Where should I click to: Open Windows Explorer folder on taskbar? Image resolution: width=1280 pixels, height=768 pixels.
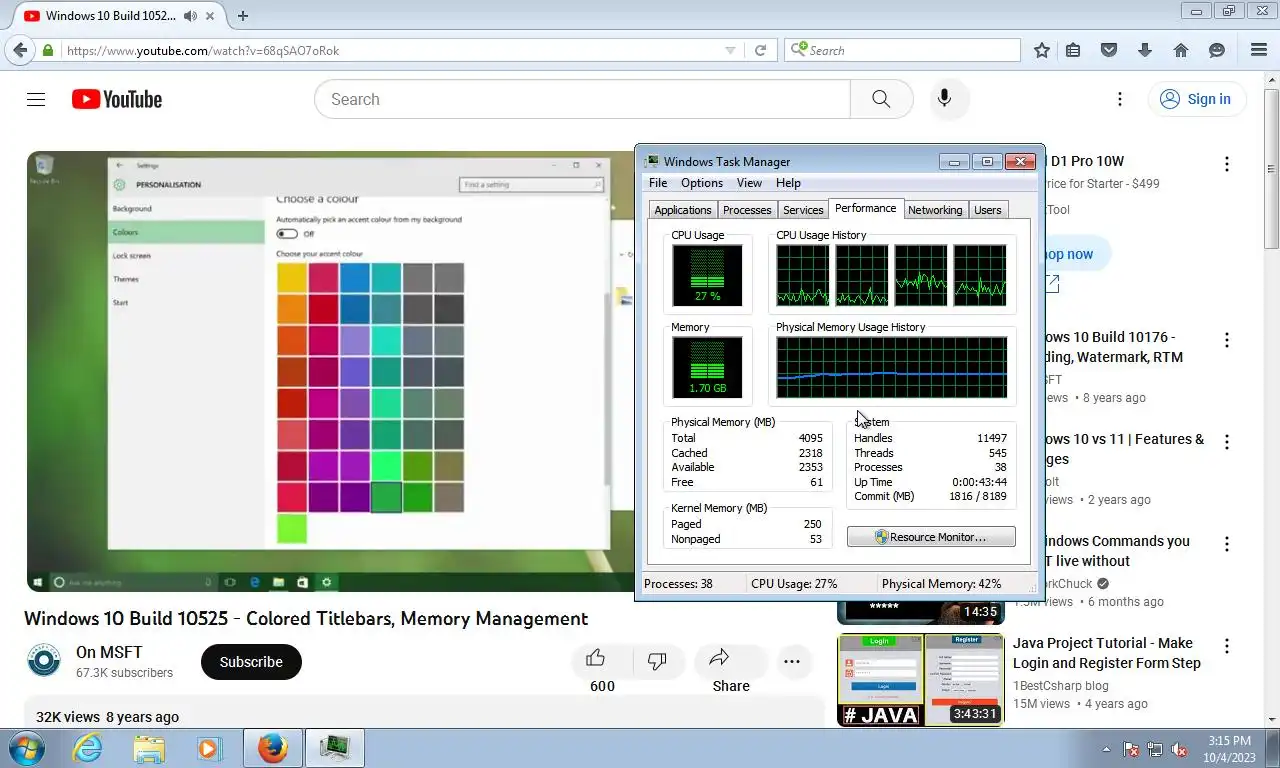pos(149,748)
